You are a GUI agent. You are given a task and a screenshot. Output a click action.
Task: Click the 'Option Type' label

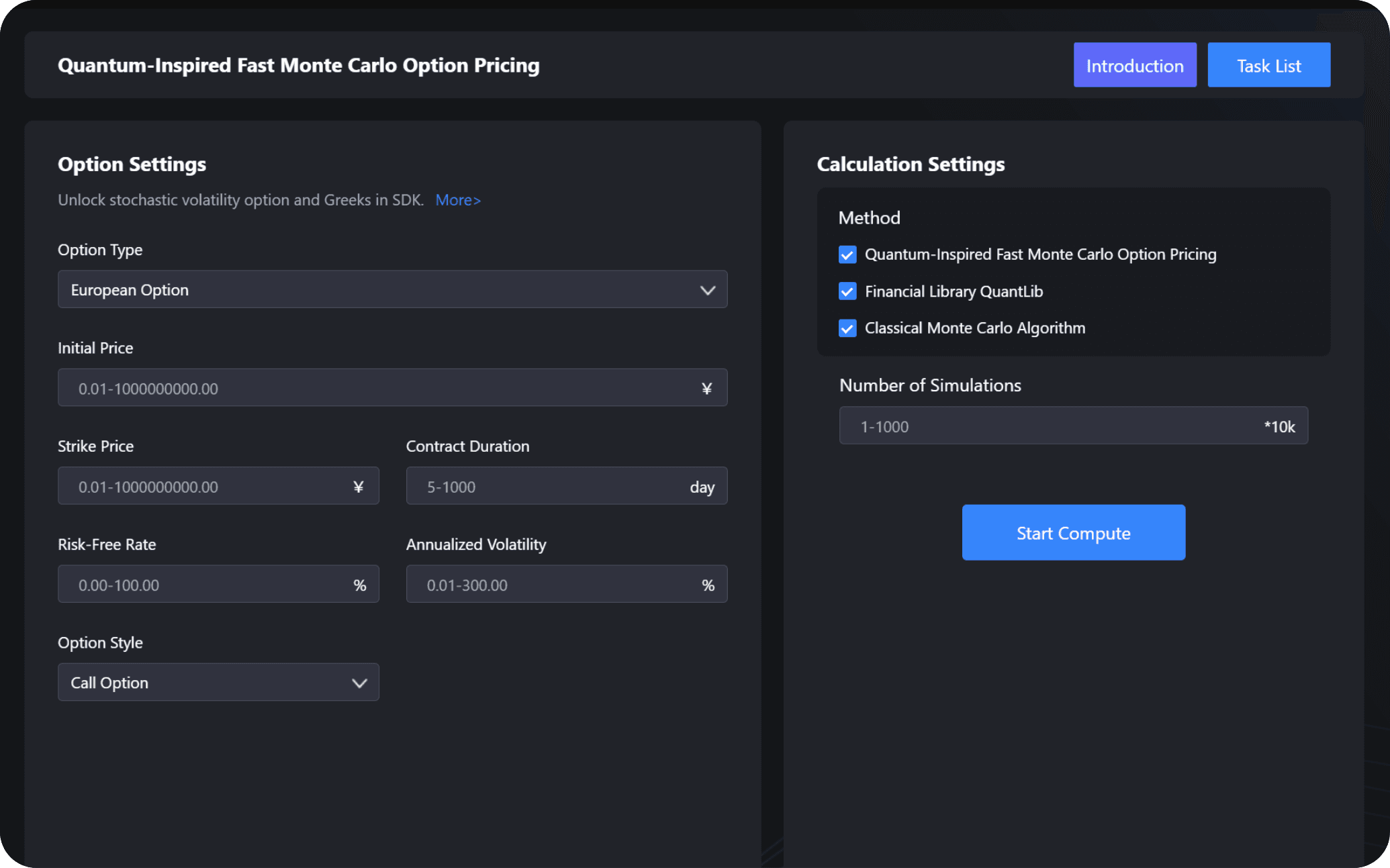pos(100,250)
